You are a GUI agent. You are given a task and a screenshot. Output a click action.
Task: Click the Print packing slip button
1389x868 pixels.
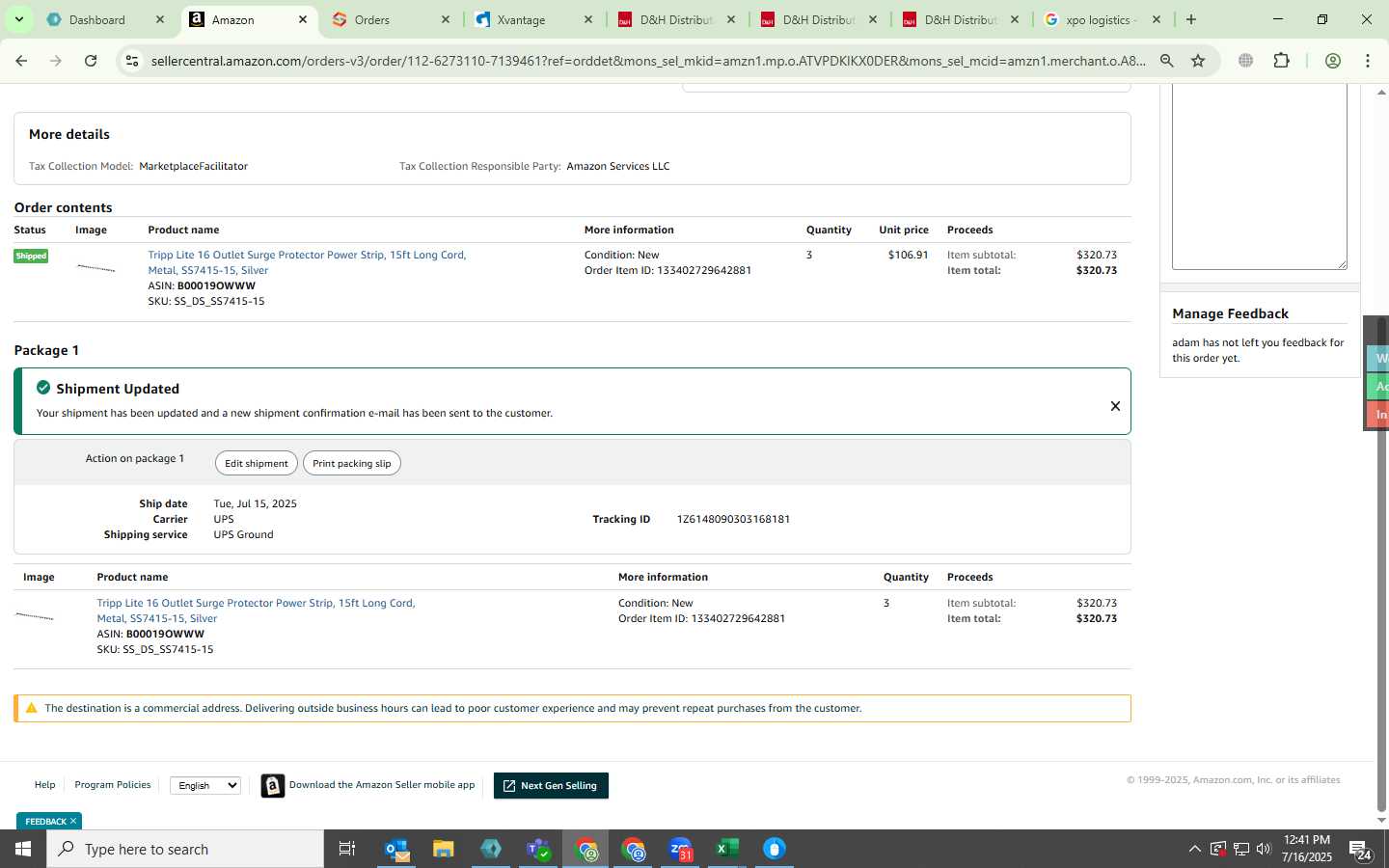tap(352, 463)
